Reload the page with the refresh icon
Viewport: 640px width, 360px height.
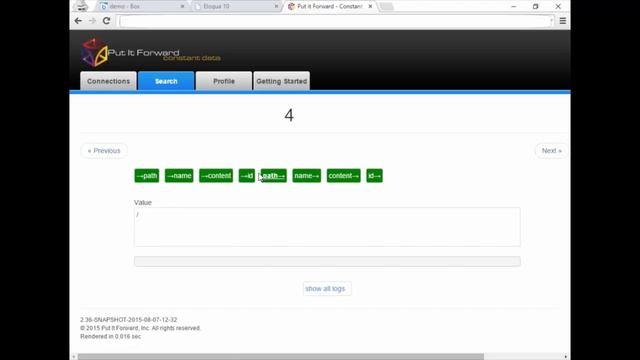click(x=107, y=21)
